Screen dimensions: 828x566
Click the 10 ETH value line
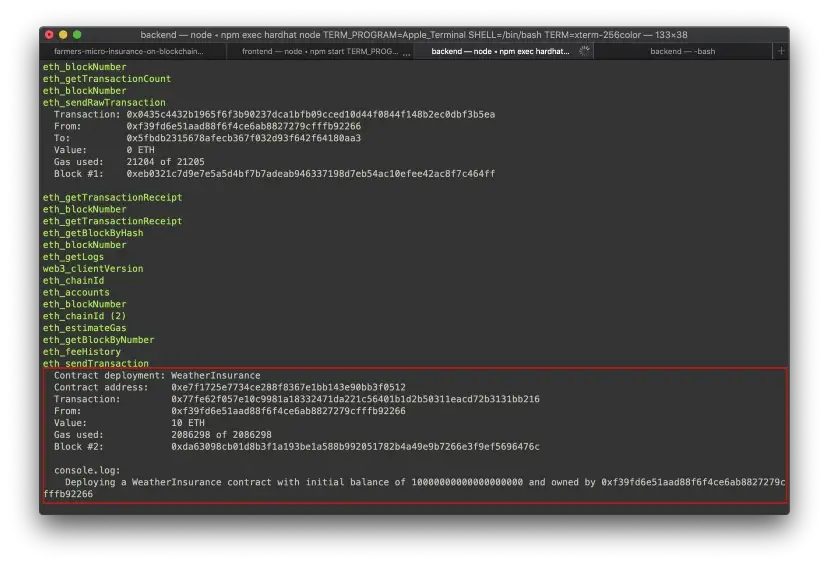188,423
